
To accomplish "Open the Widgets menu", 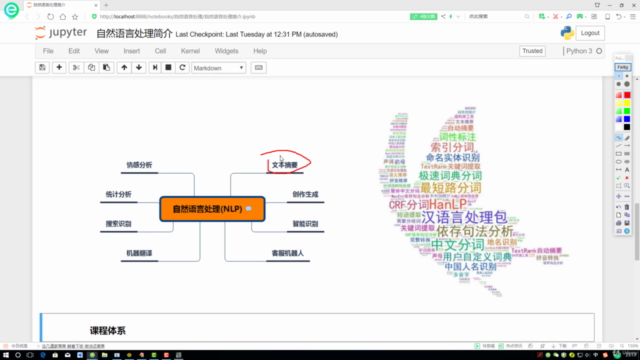I will [x=227, y=51].
